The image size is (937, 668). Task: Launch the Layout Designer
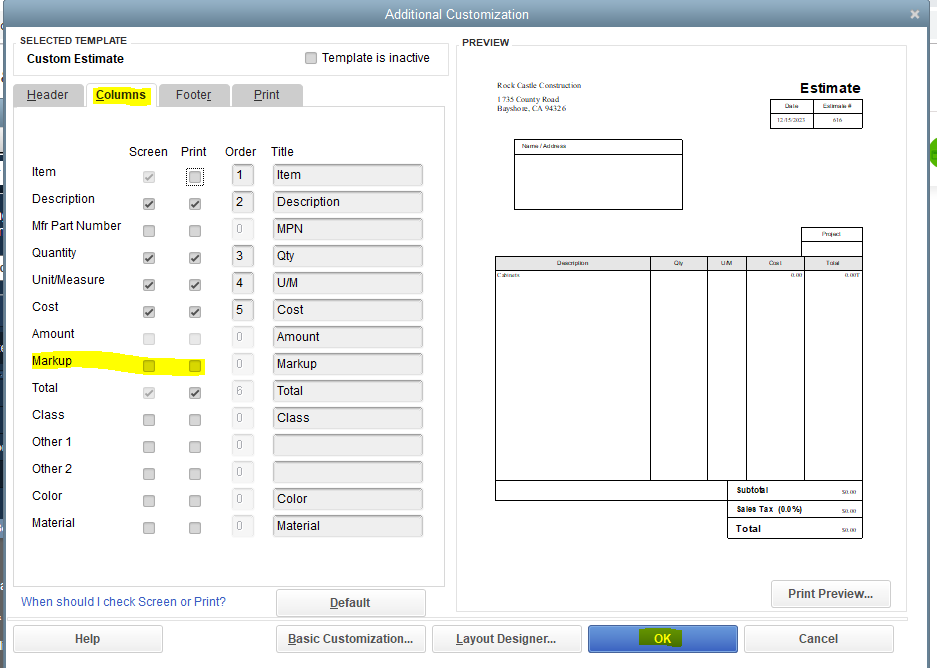click(x=507, y=639)
